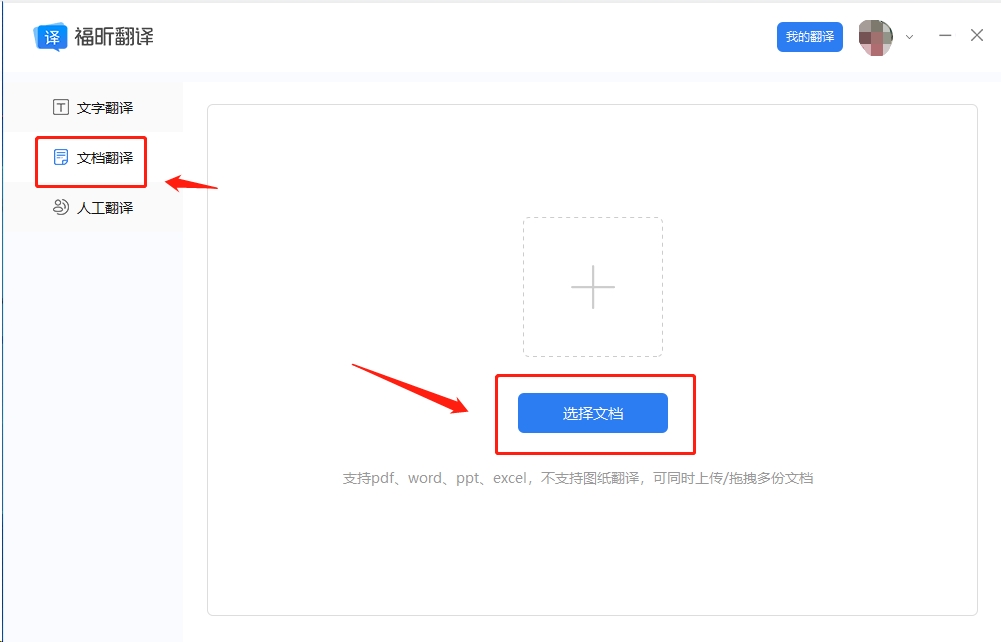Click the 我的翻译 blue button
Screen dimensions: 1001x642
coord(809,36)
